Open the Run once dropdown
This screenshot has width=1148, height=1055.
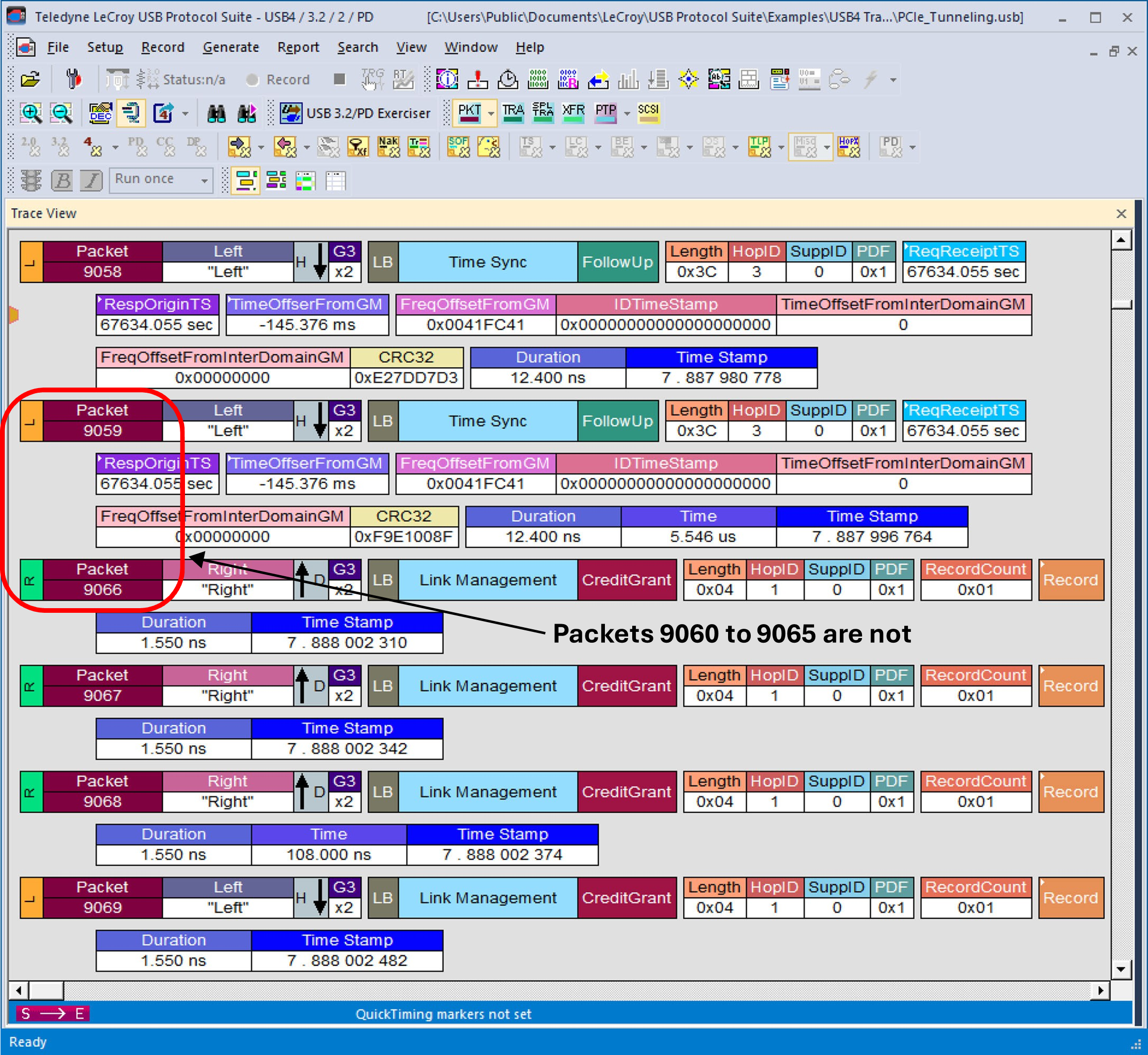pos(161,180)
